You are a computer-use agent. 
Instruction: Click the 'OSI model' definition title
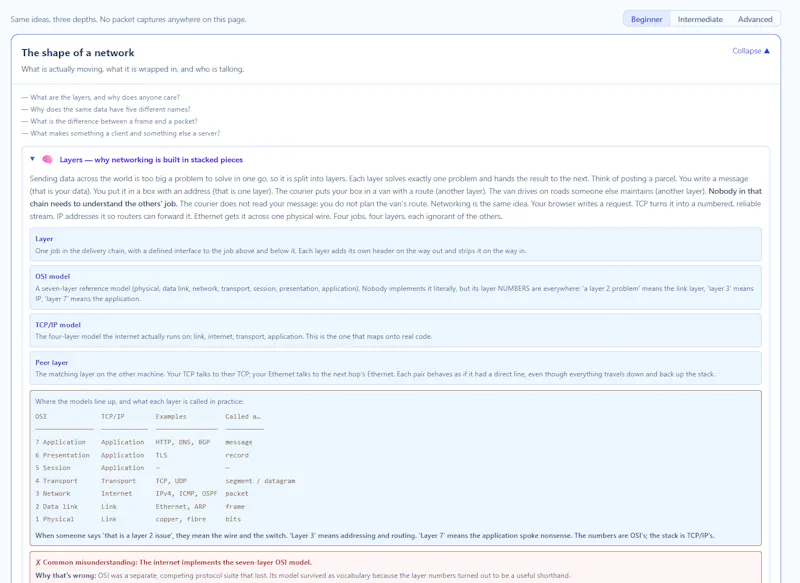(x=53, y=276)
